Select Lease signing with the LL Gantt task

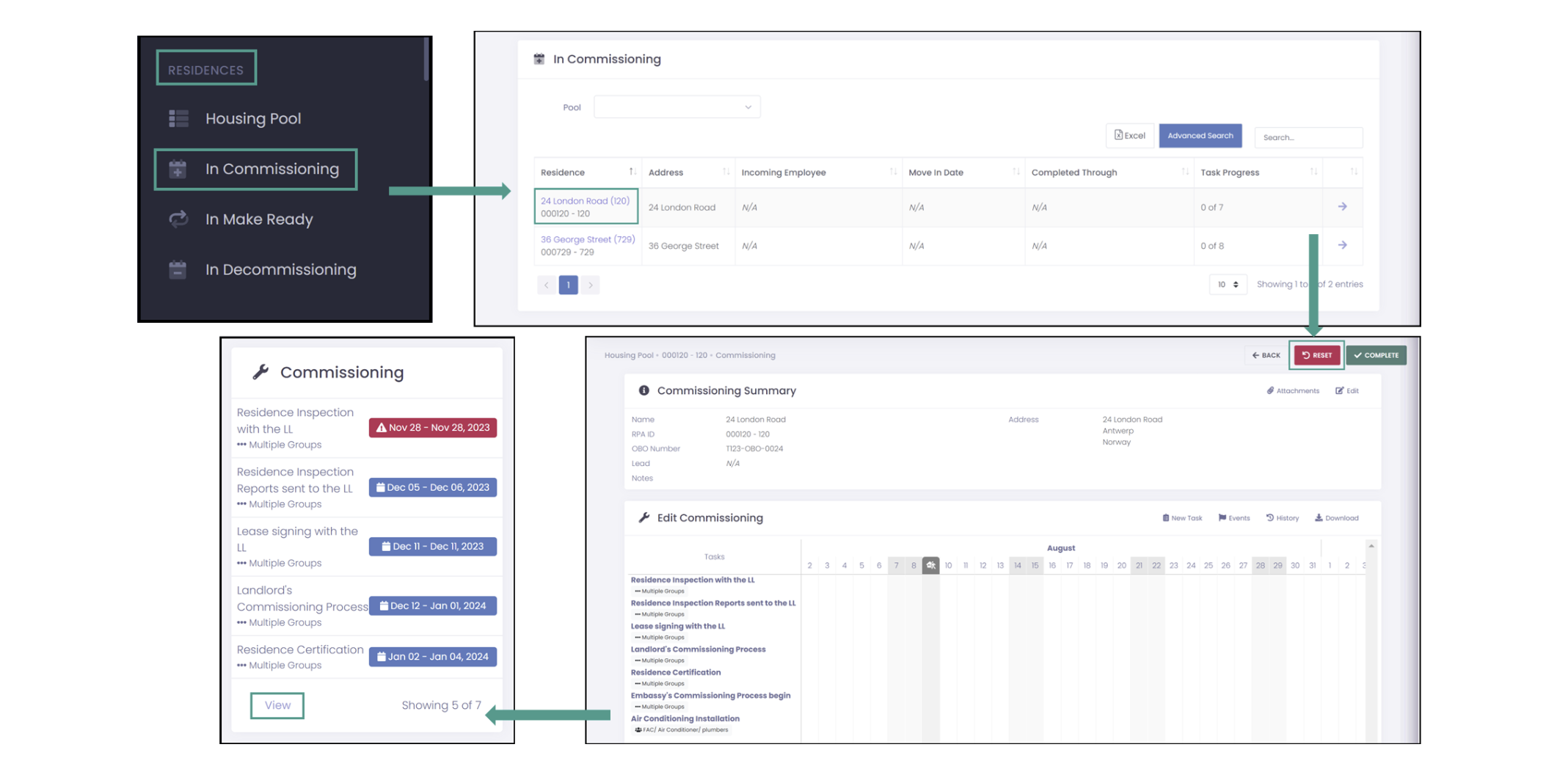(x=678, y=626)
